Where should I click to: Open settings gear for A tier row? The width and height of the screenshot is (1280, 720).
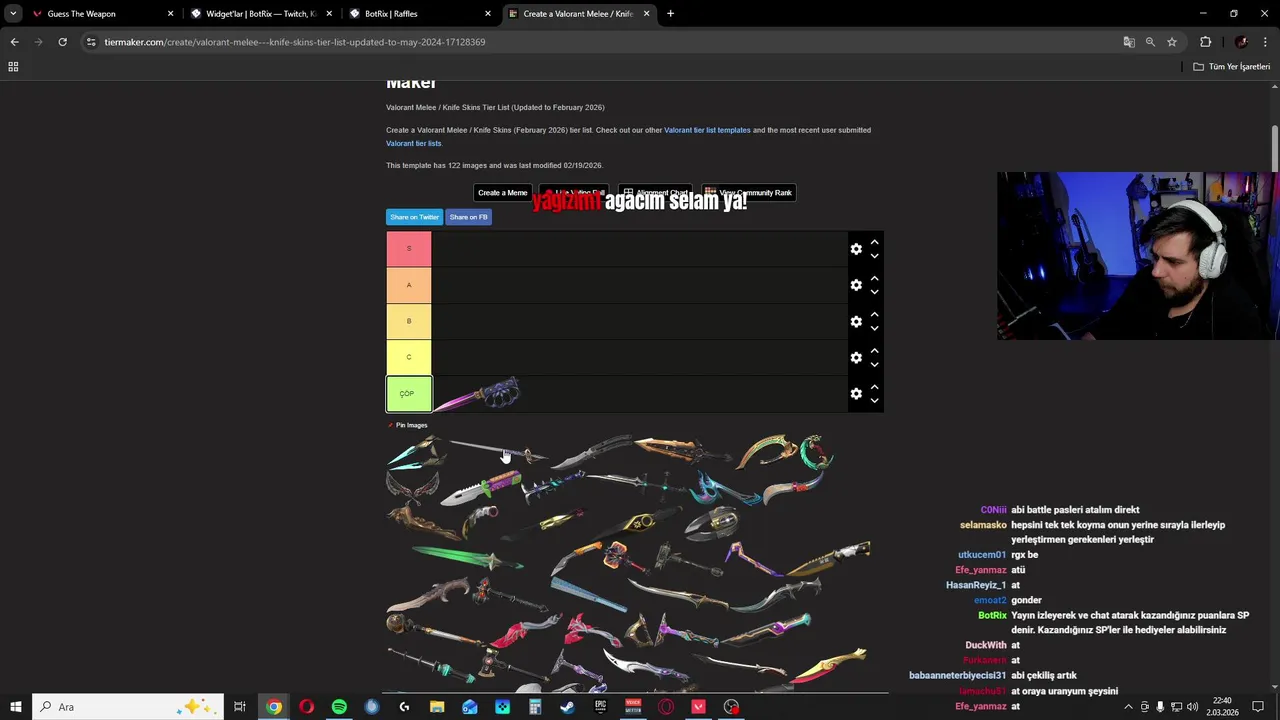click(856, 285)
